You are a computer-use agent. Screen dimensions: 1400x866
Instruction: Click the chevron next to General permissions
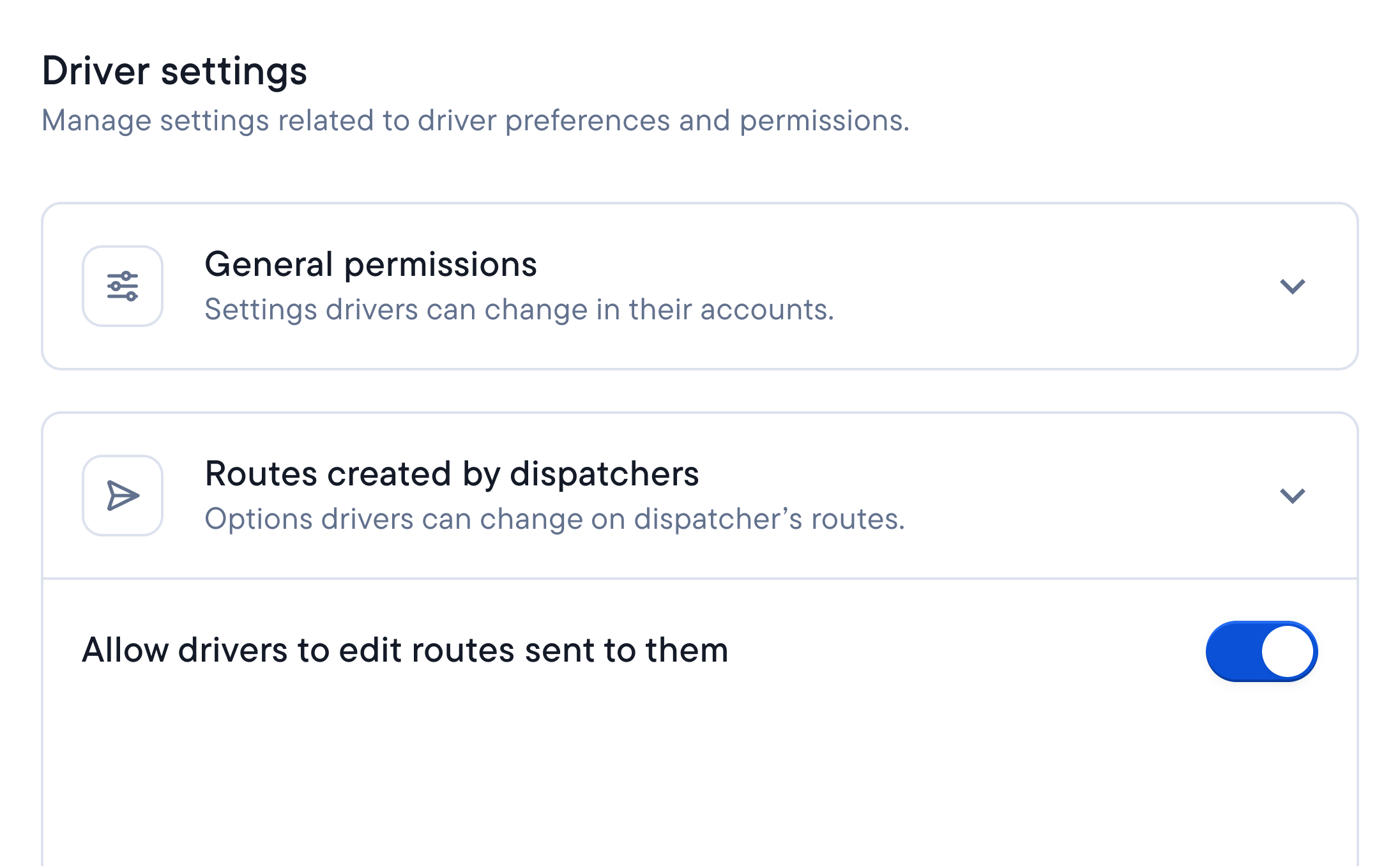point(1294,287)
